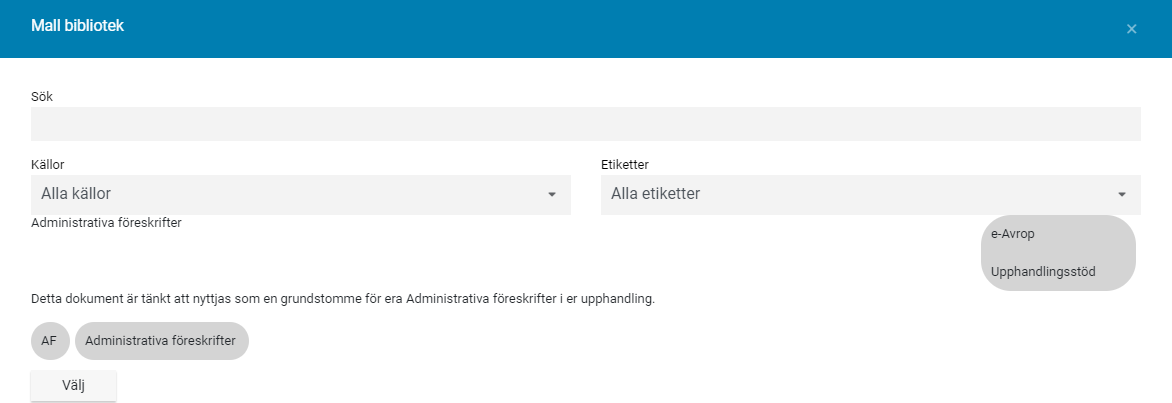
Task: Click the template description text
Action: click(342, 298)
